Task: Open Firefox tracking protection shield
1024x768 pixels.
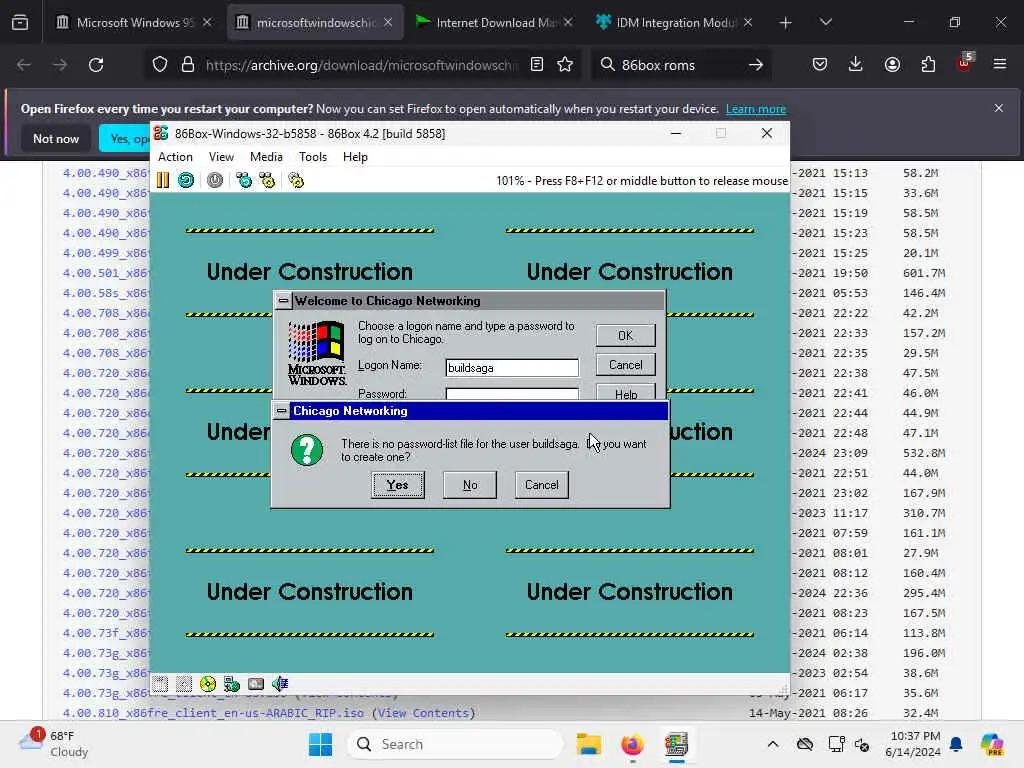Action: point(160,65)
